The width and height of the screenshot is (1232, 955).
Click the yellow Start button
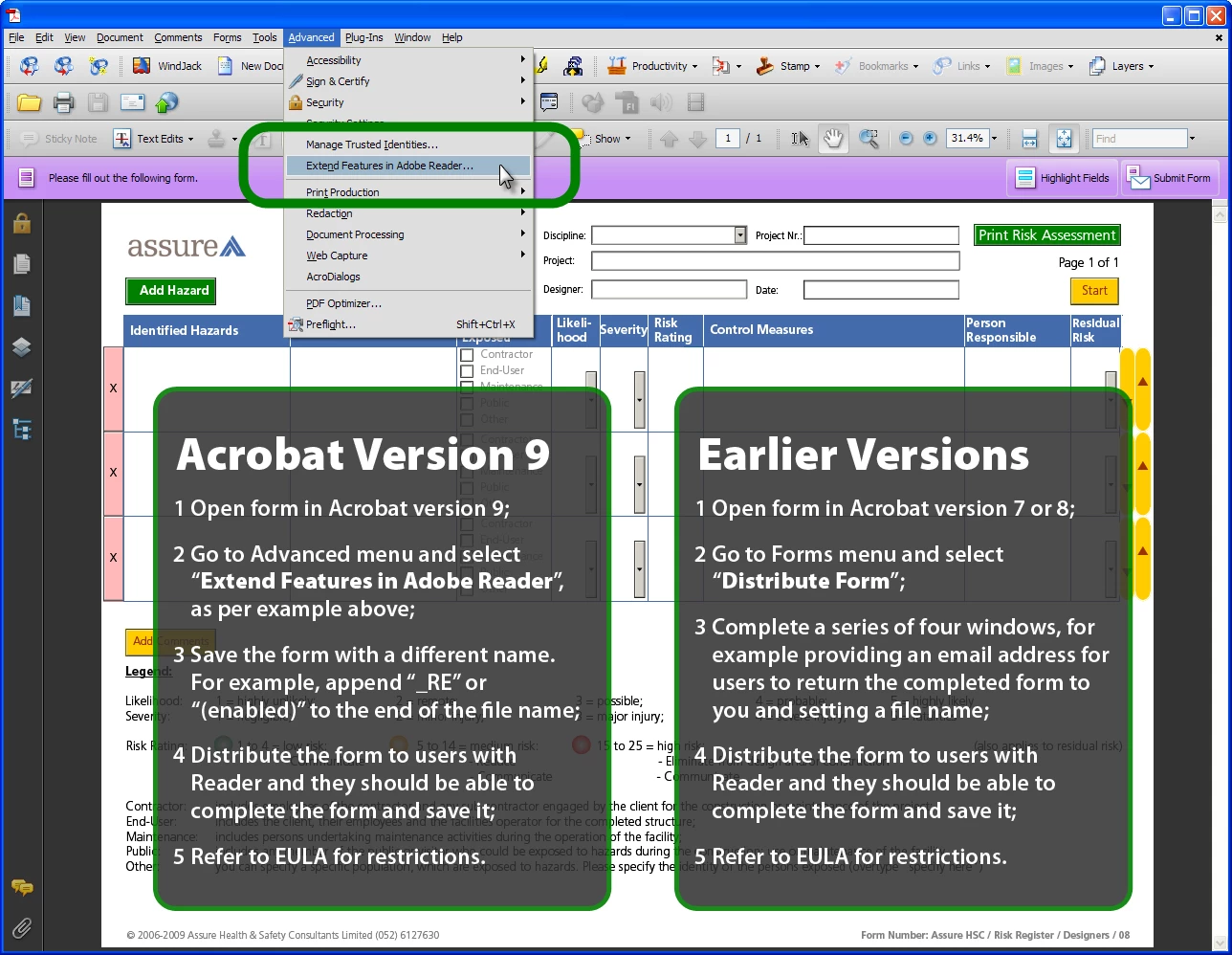pos(1094,291)
